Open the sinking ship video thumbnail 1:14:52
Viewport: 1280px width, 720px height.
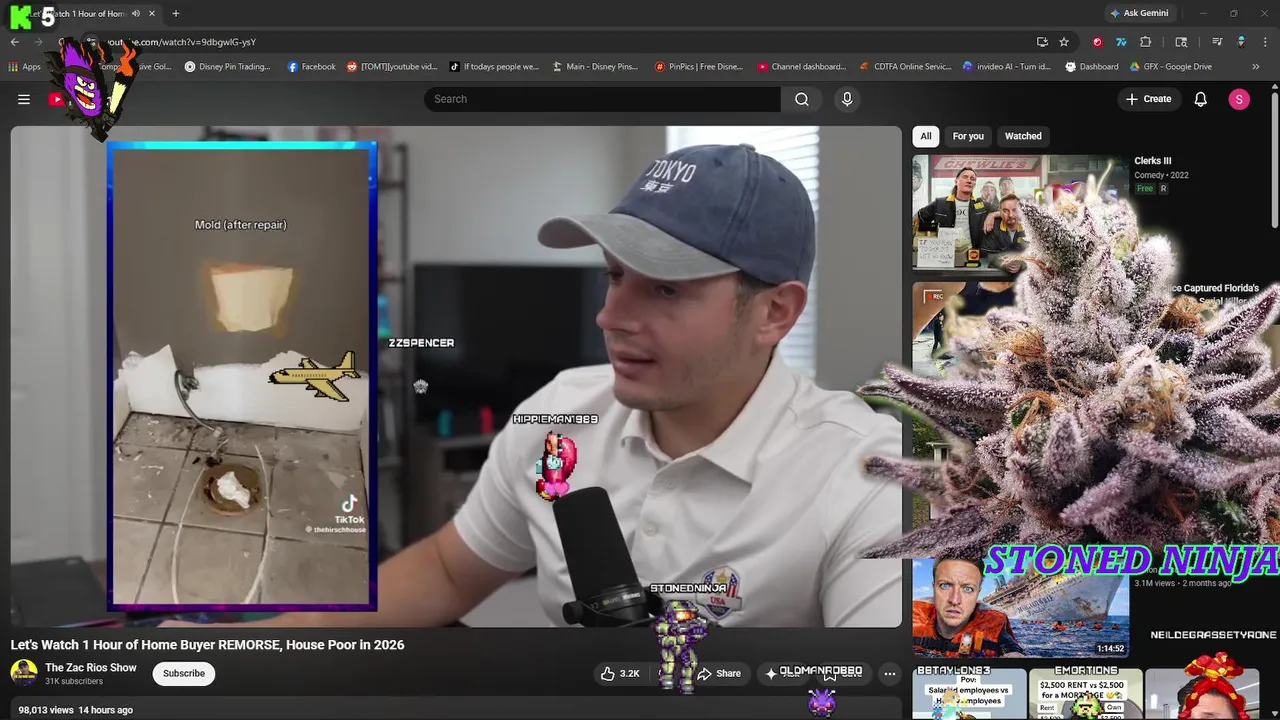click(x=1020, y=607)
